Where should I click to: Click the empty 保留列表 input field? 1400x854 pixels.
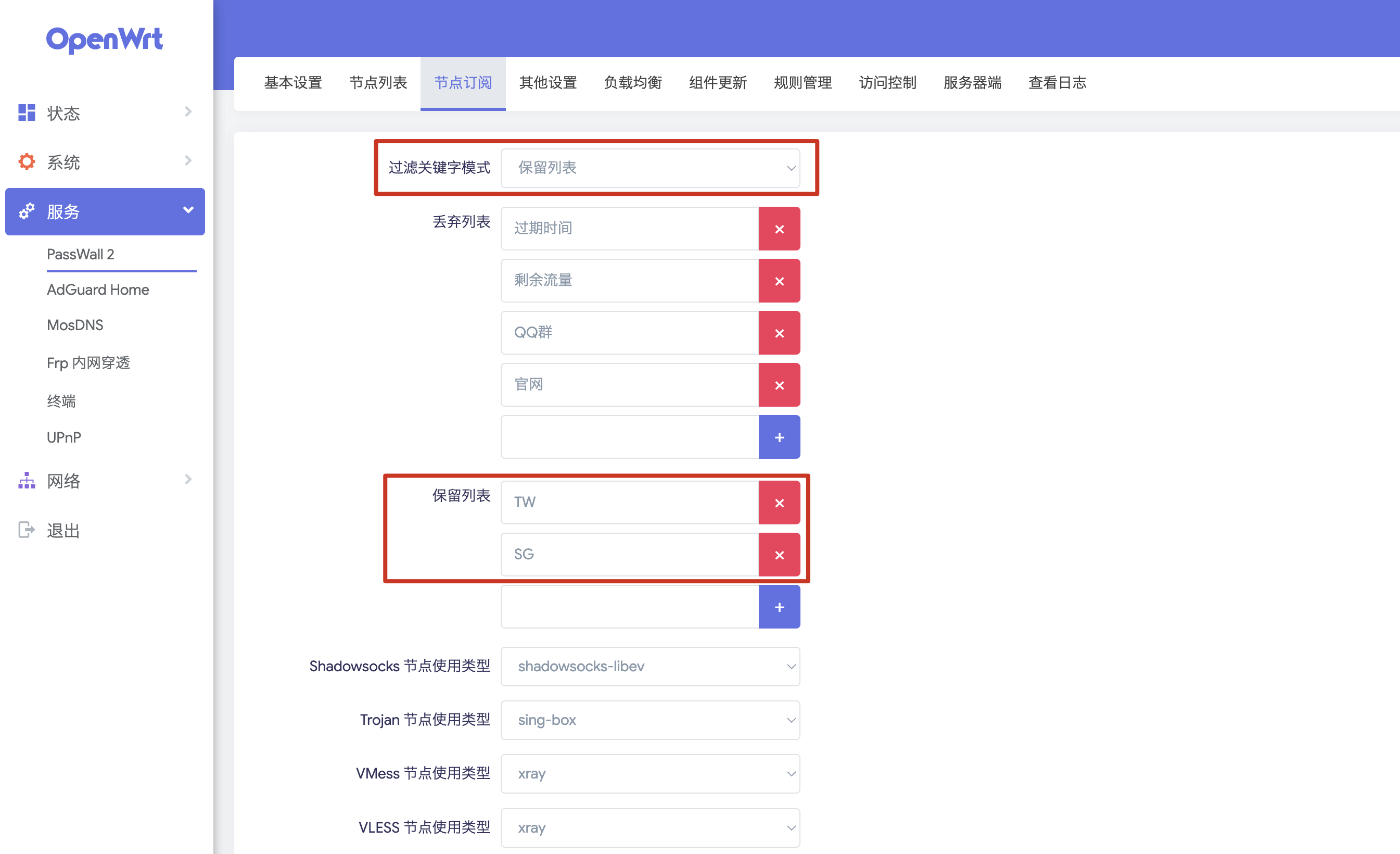630,607
